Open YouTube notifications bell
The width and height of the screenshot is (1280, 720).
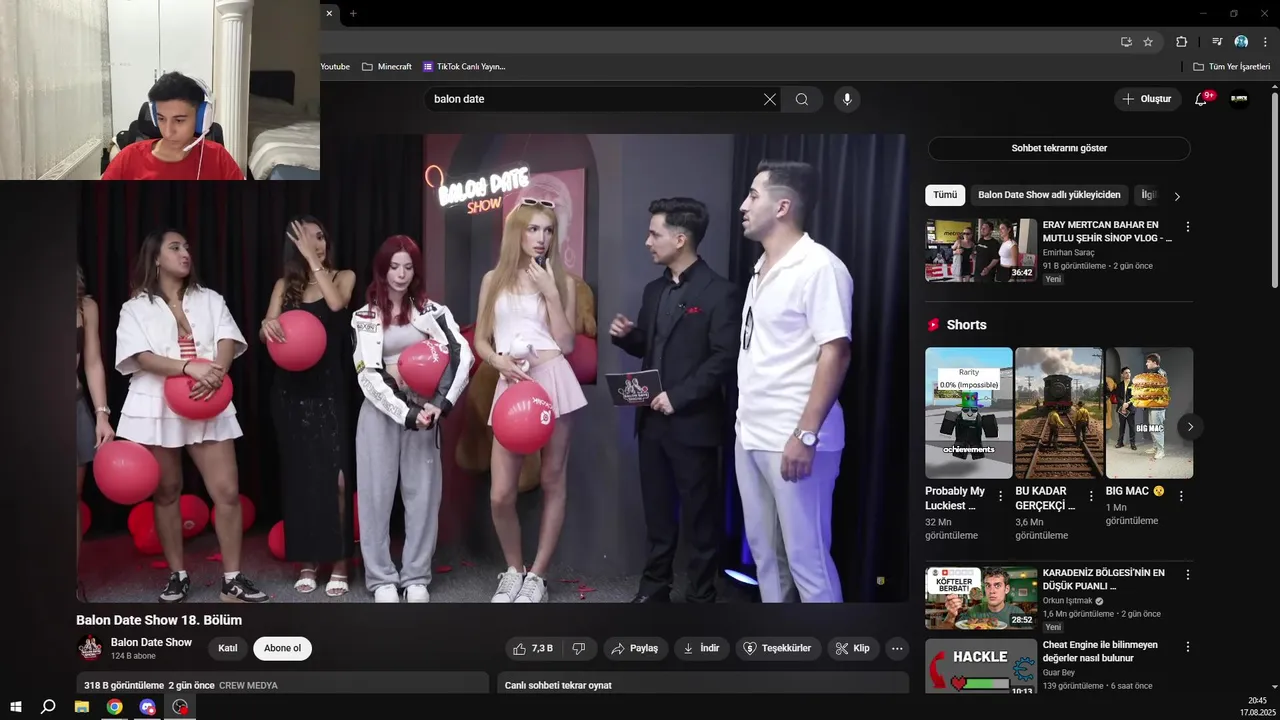(x=1201, y=99)
